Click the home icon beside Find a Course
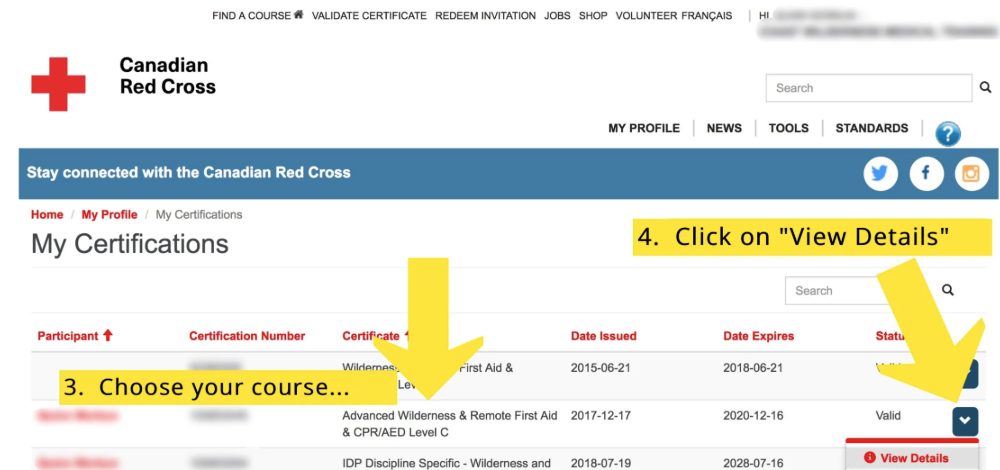The image size is (1000, 470). point(298,15)
